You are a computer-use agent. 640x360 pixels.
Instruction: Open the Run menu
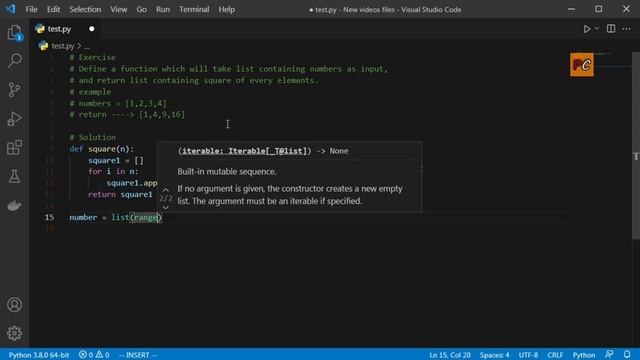pos(163,9)
